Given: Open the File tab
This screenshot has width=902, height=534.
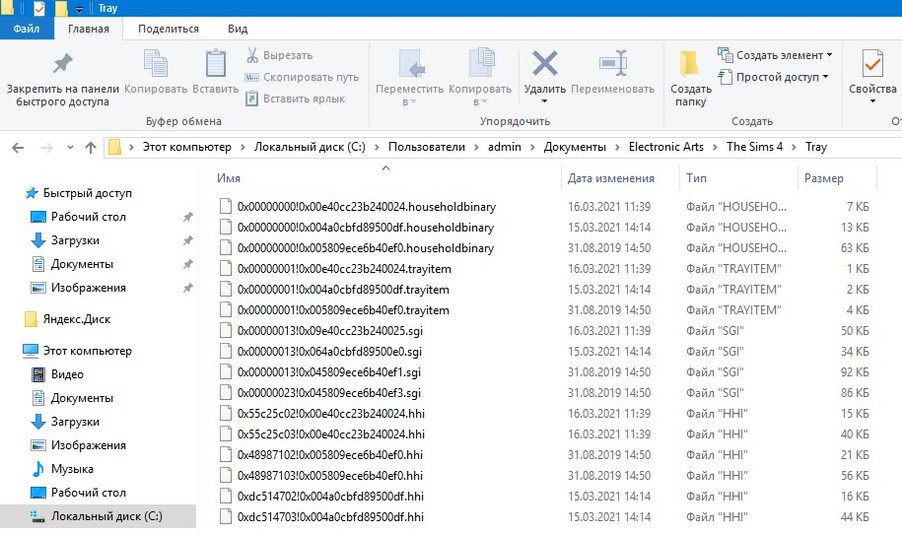Looking at the screenshot, I should click(27, 29).
